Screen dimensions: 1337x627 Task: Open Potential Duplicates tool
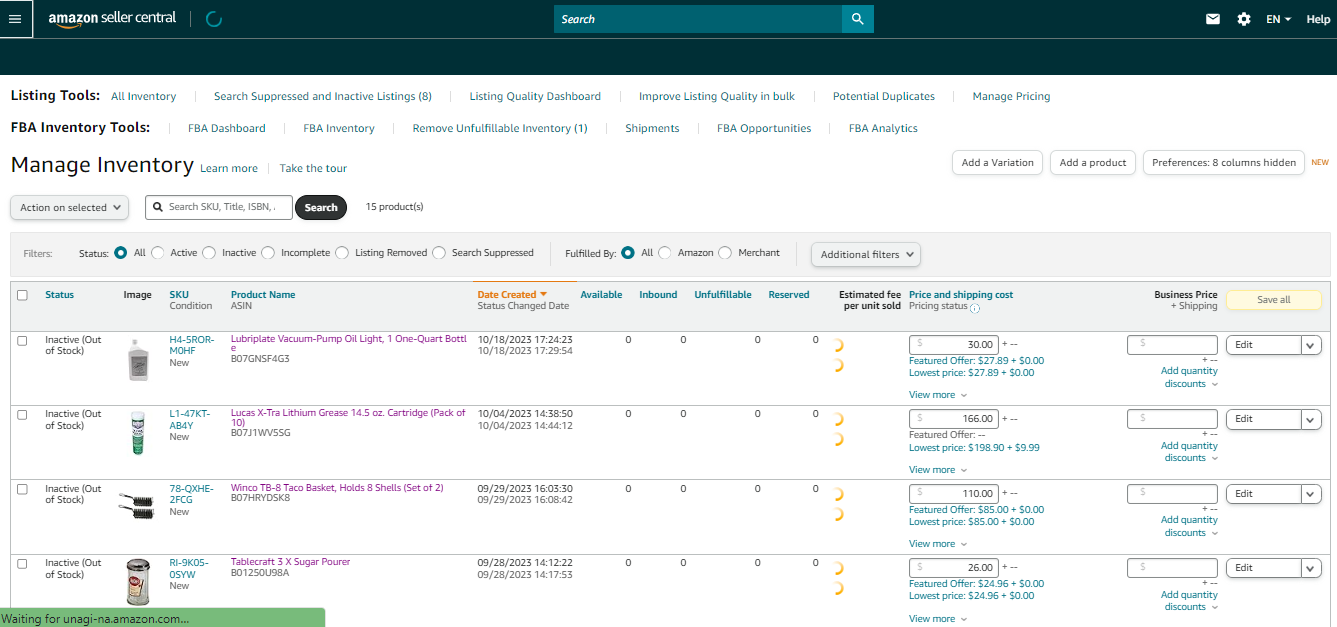pos(884,97)
